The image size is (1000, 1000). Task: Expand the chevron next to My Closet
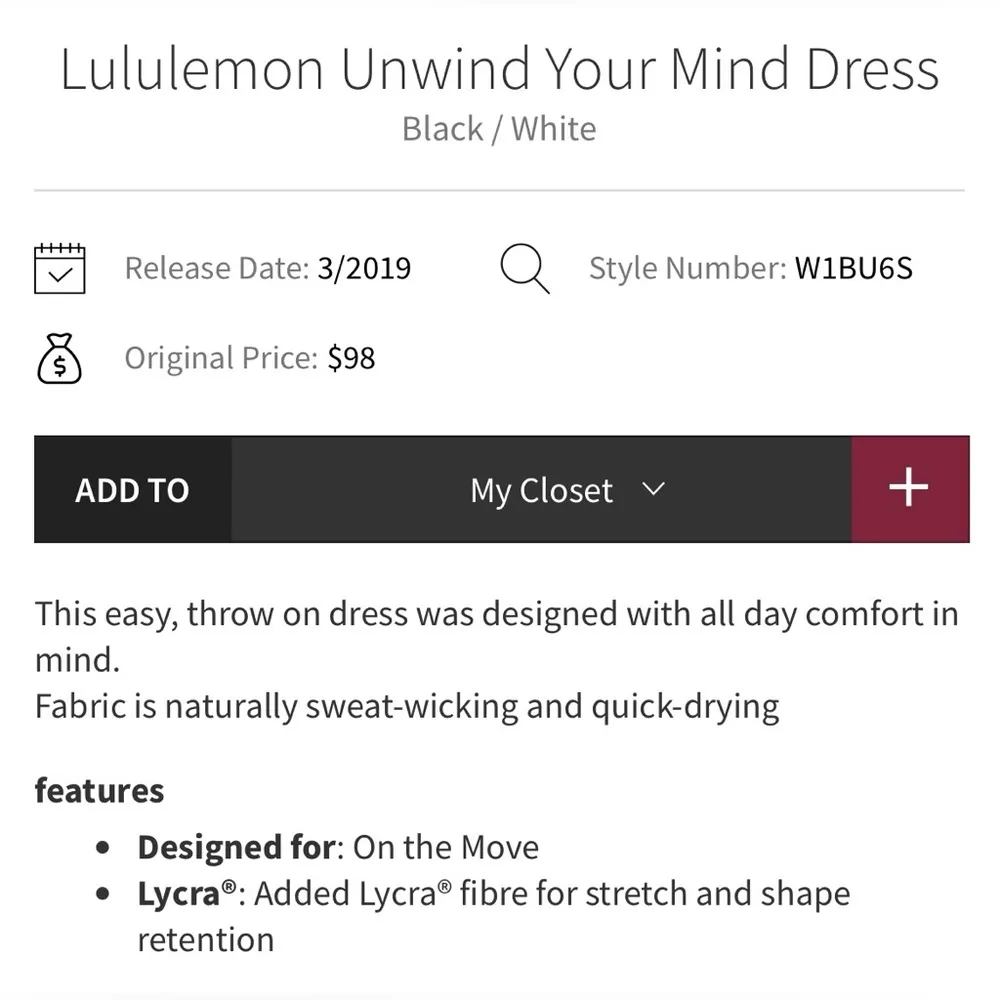(655, 490)
